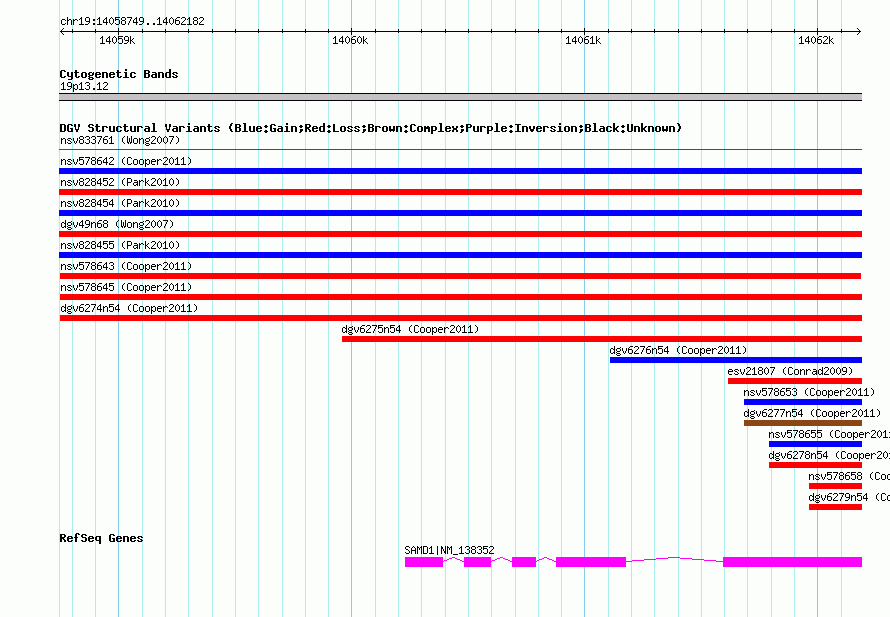890x617 pixels.
Task: Click the nsv828454 (Park2010) label
Action: pyautogui.click(x=120, y=203)
